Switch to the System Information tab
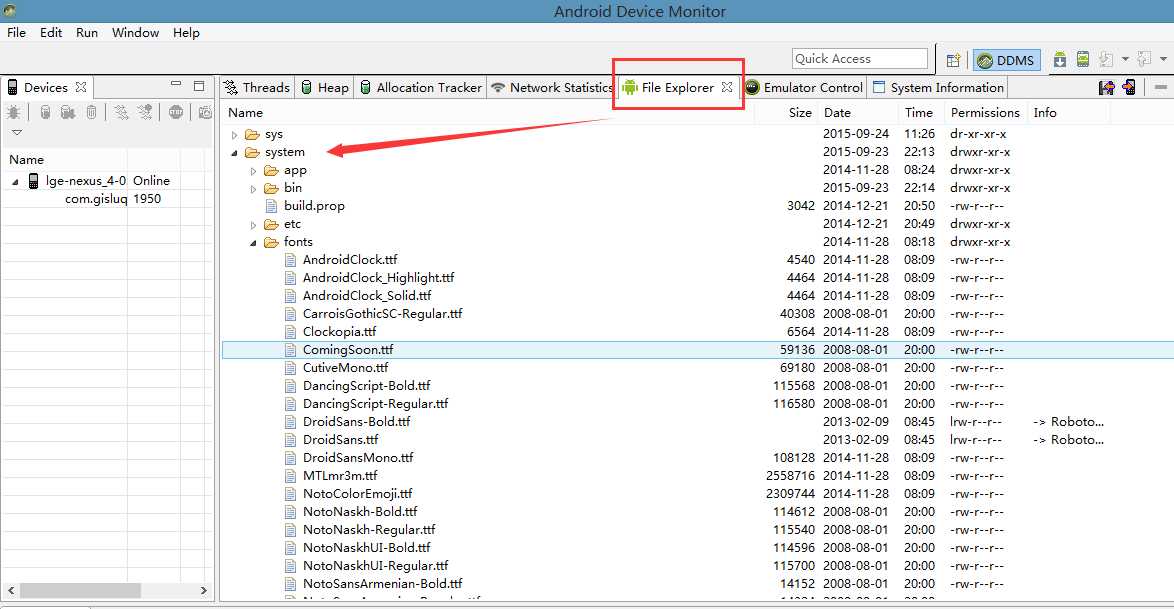This screenshot has height=609, width=1174. pos(938,88)
